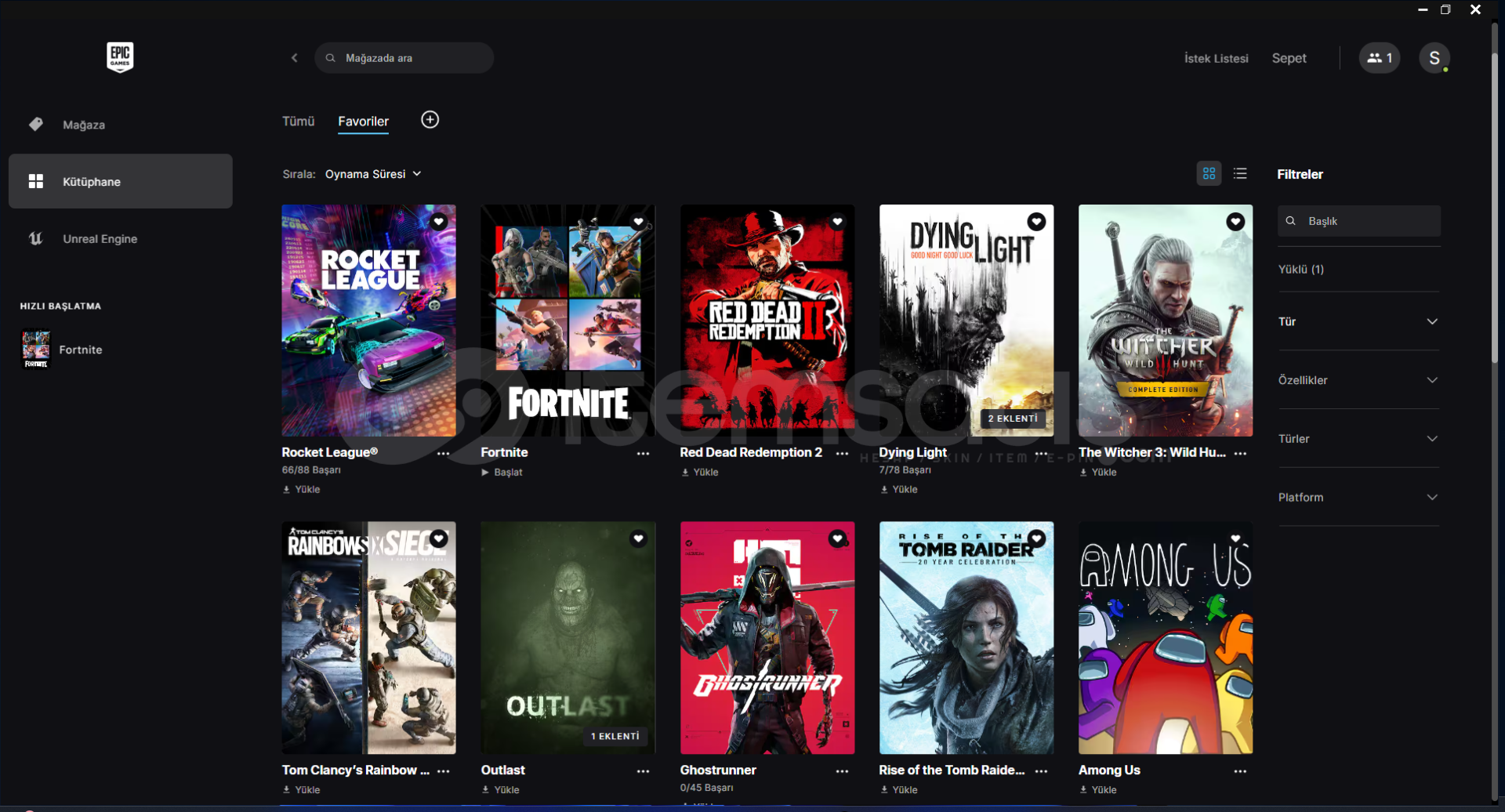Open Ghostrunner options menu (three dots)
The height and width of the screenshot is (812, 1505).
click(842, 770)
